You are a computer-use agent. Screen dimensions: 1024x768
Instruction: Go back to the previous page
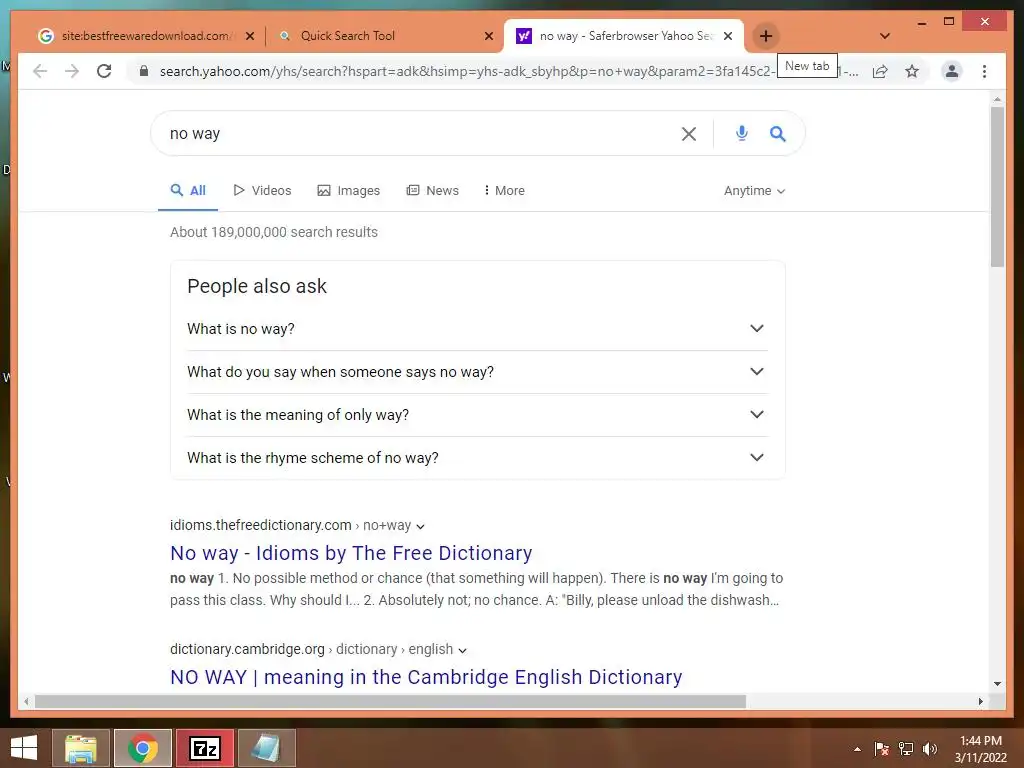pos(40,71)
